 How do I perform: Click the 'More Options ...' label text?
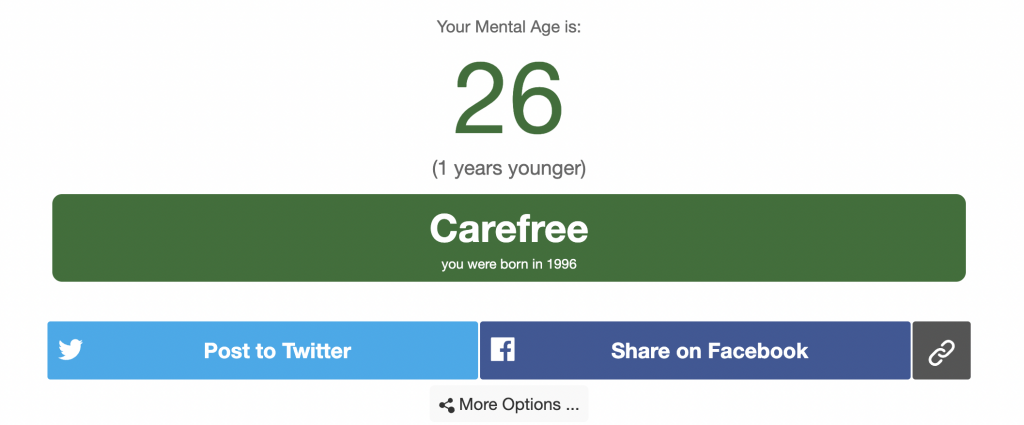(519, 404)
